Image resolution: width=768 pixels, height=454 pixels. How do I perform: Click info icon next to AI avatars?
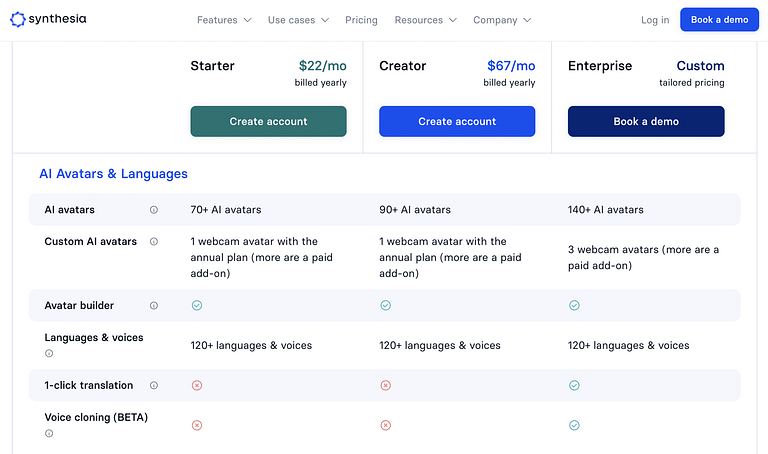pos(154,210)
